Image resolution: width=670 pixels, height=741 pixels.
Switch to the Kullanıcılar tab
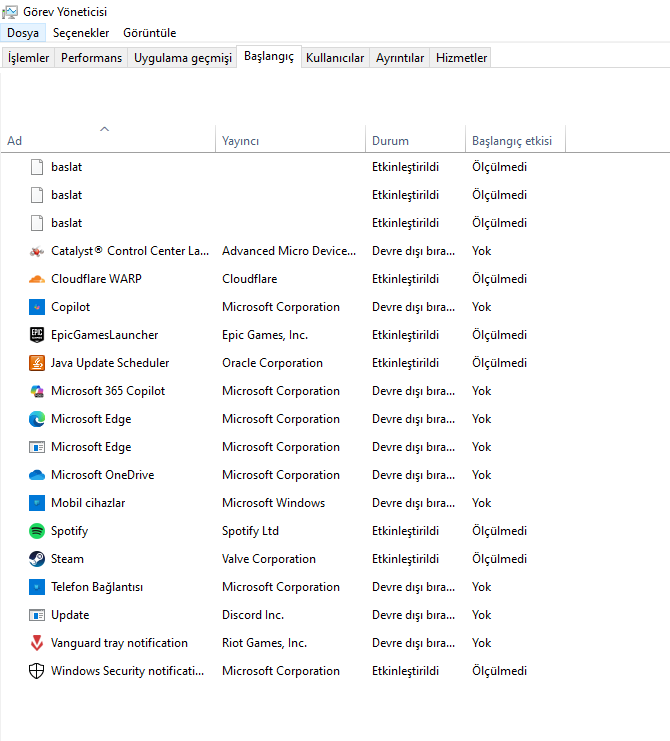coord(335,58)
